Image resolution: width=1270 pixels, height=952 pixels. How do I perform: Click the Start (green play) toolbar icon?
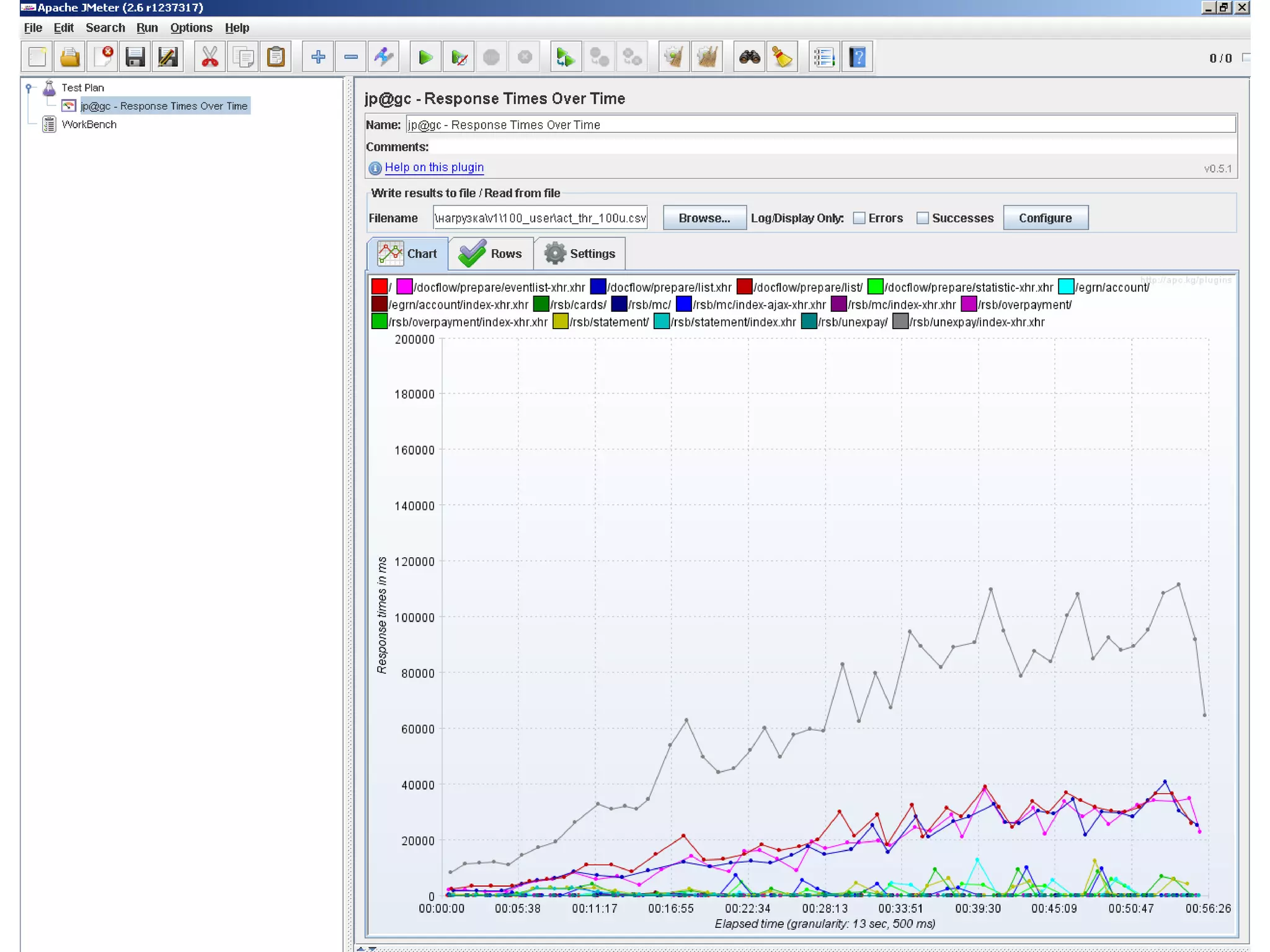425,58
